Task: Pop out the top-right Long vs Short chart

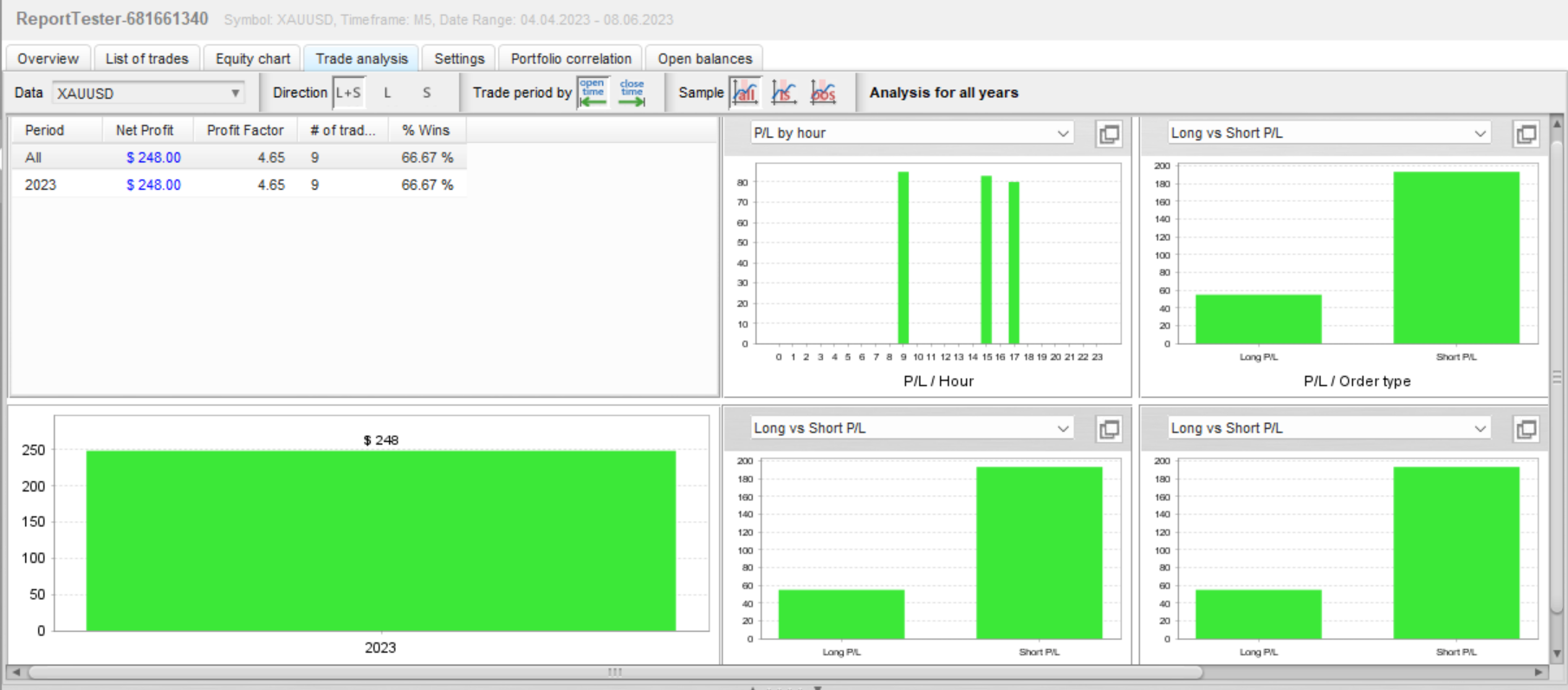Action: click(1526, 134)
